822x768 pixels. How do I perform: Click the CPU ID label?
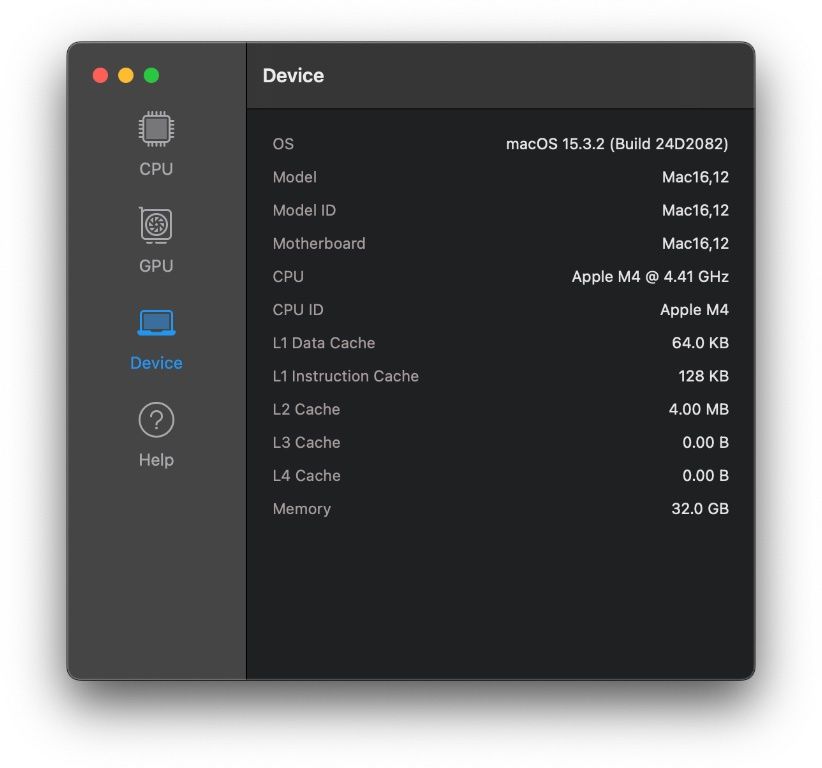(298, 310)
